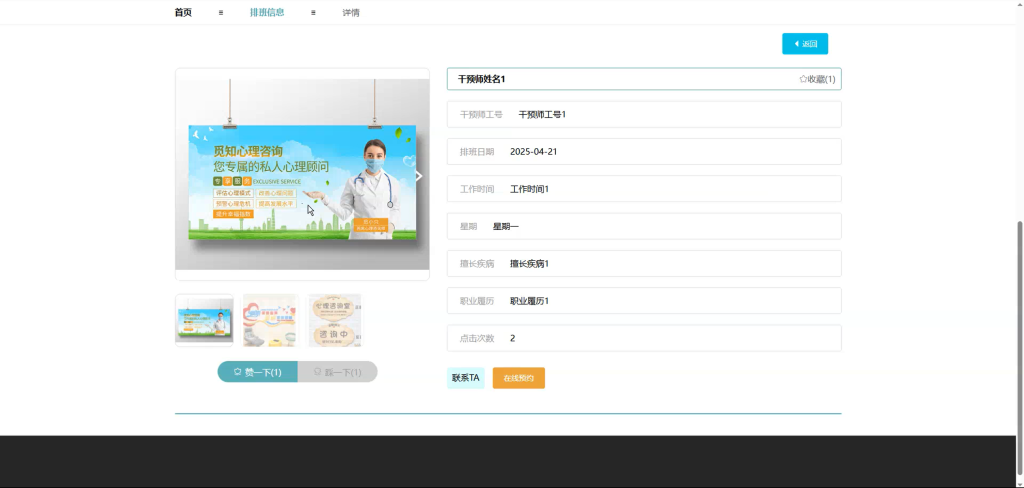Select second thumbnail image
Screen dimensions: 1024x488
coord(270,320)
